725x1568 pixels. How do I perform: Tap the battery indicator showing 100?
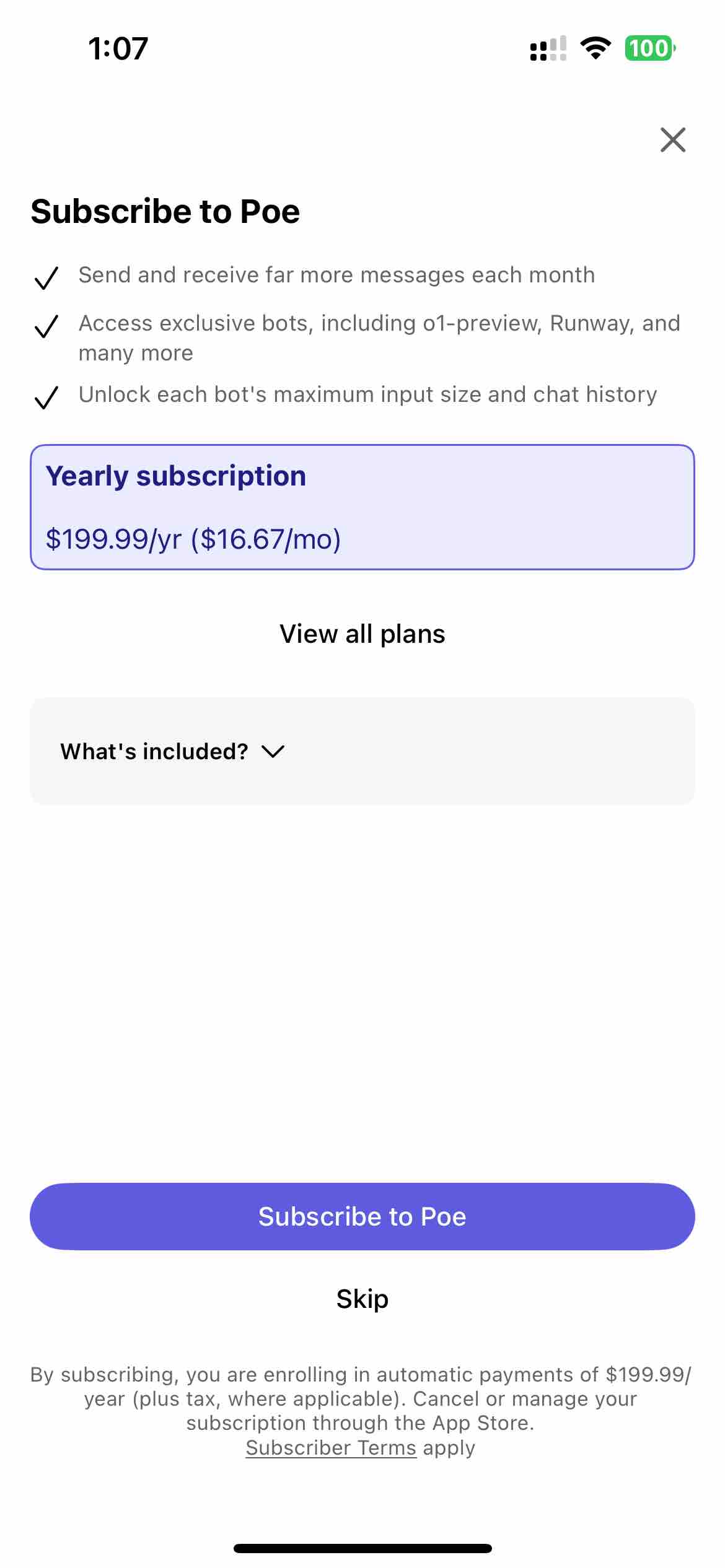tap(650, 48)
